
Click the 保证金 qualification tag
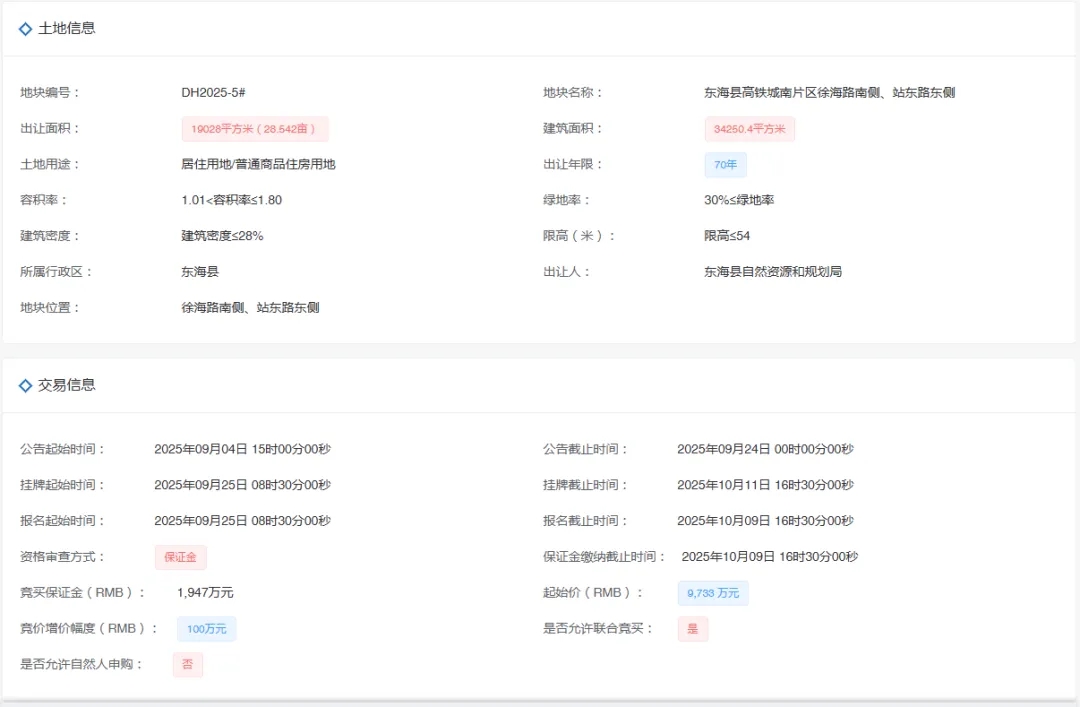[x=180, y=557]
